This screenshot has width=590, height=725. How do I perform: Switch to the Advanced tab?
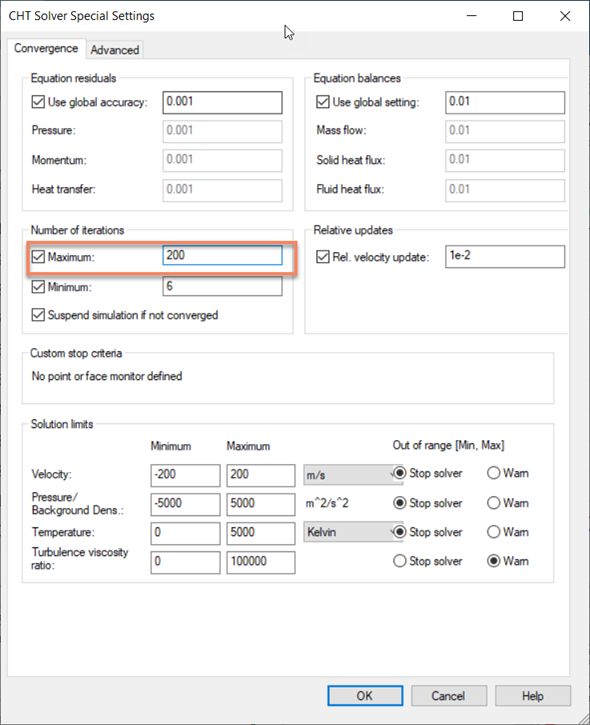click(x=115, y=50)
